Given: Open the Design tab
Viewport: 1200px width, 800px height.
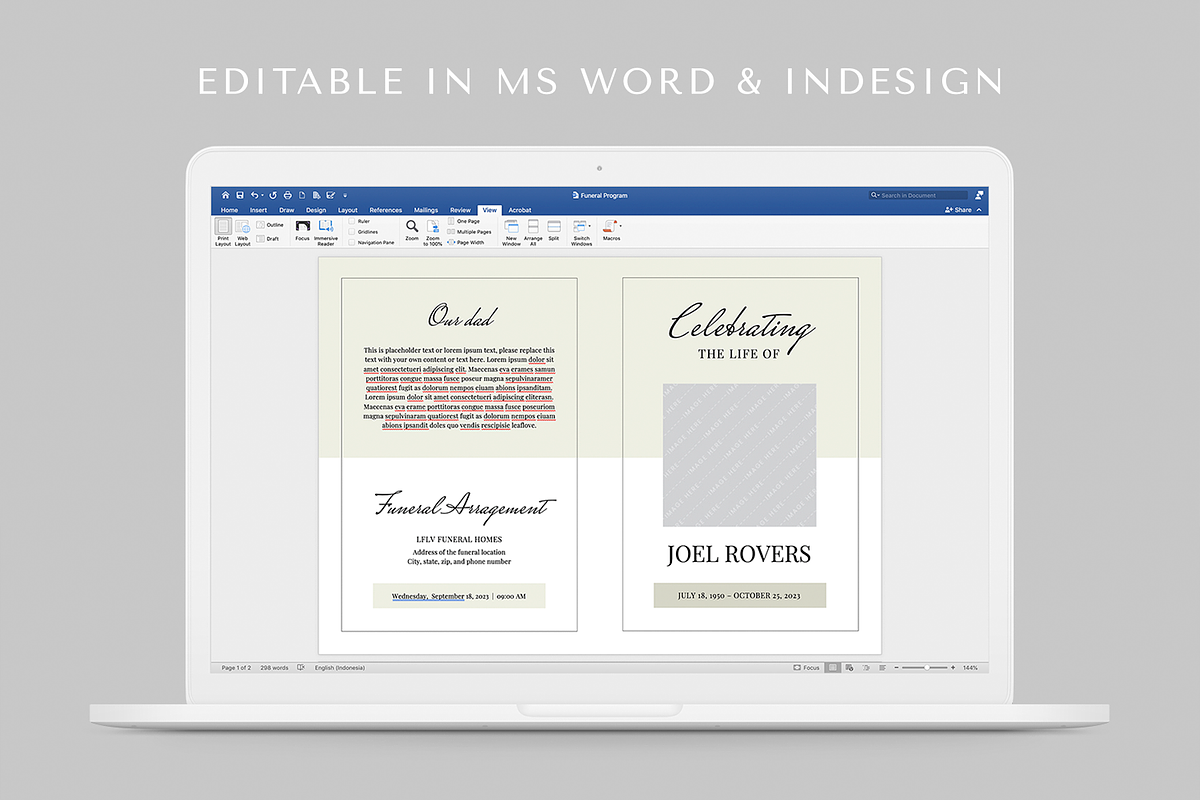Looking at the screenshot, I should coord(316,210).
